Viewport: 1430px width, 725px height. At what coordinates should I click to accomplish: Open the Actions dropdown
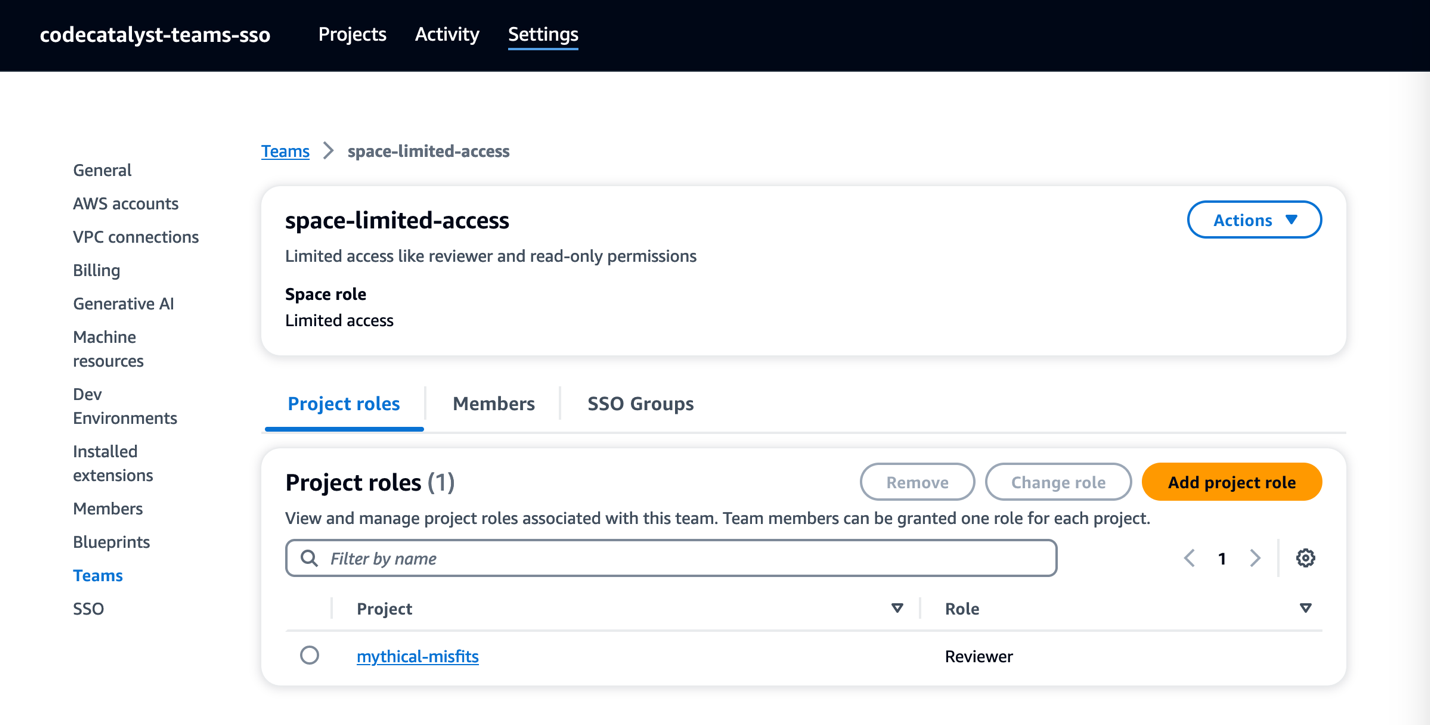click(1254, 220)
